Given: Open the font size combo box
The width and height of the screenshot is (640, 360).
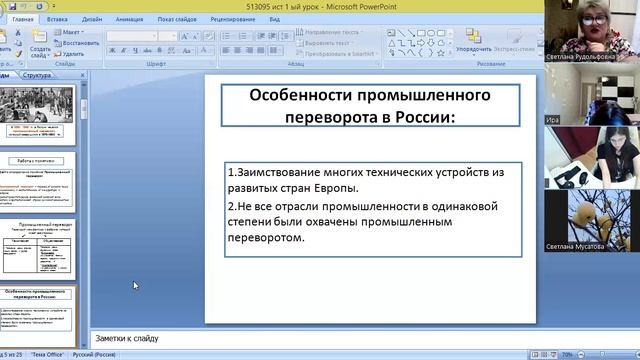Looking at the screenshot, I should click(x=168, y=36).
